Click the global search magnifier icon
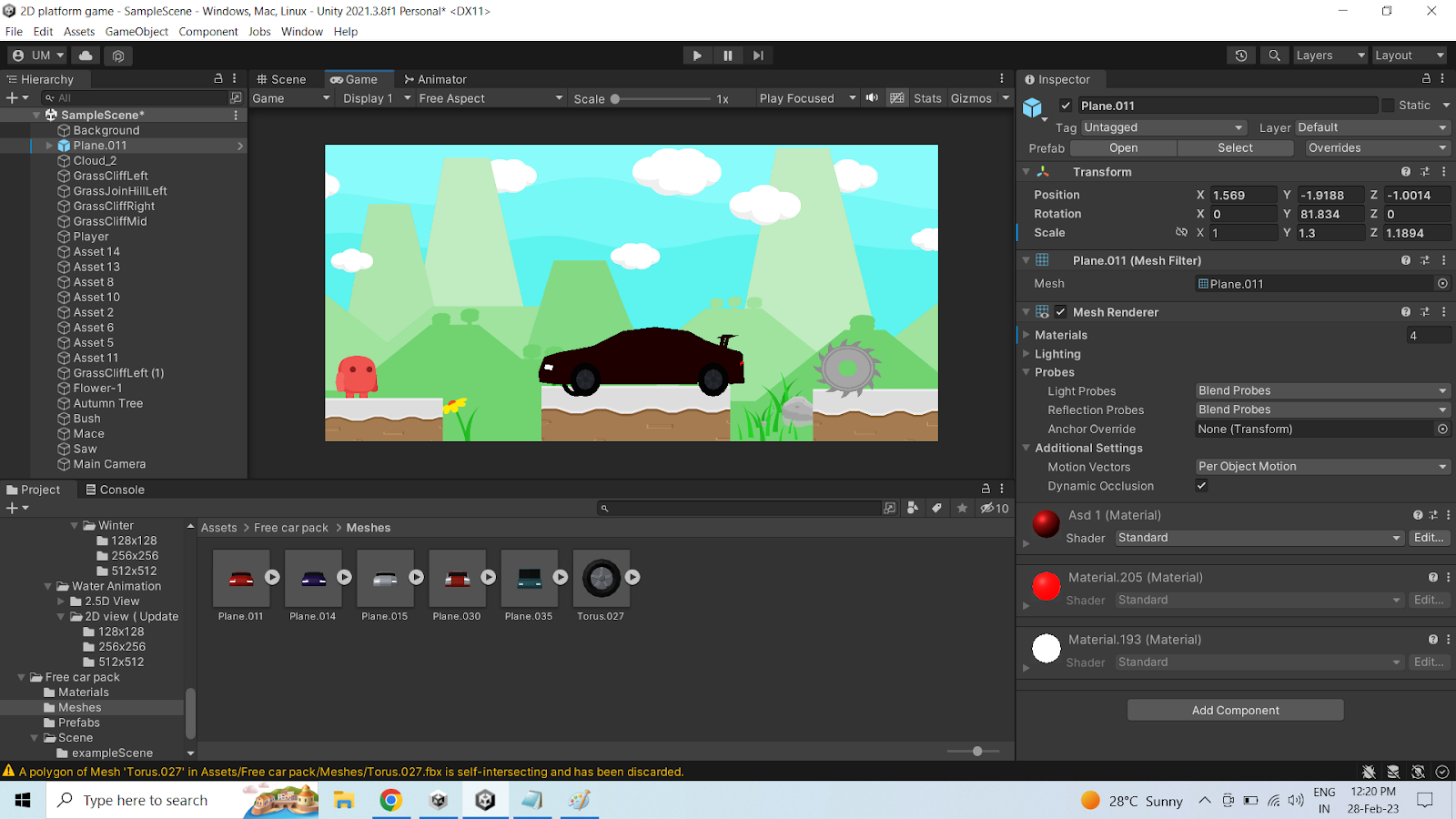This screenshot has width=1456, height=819. [x=1274, y=56]
